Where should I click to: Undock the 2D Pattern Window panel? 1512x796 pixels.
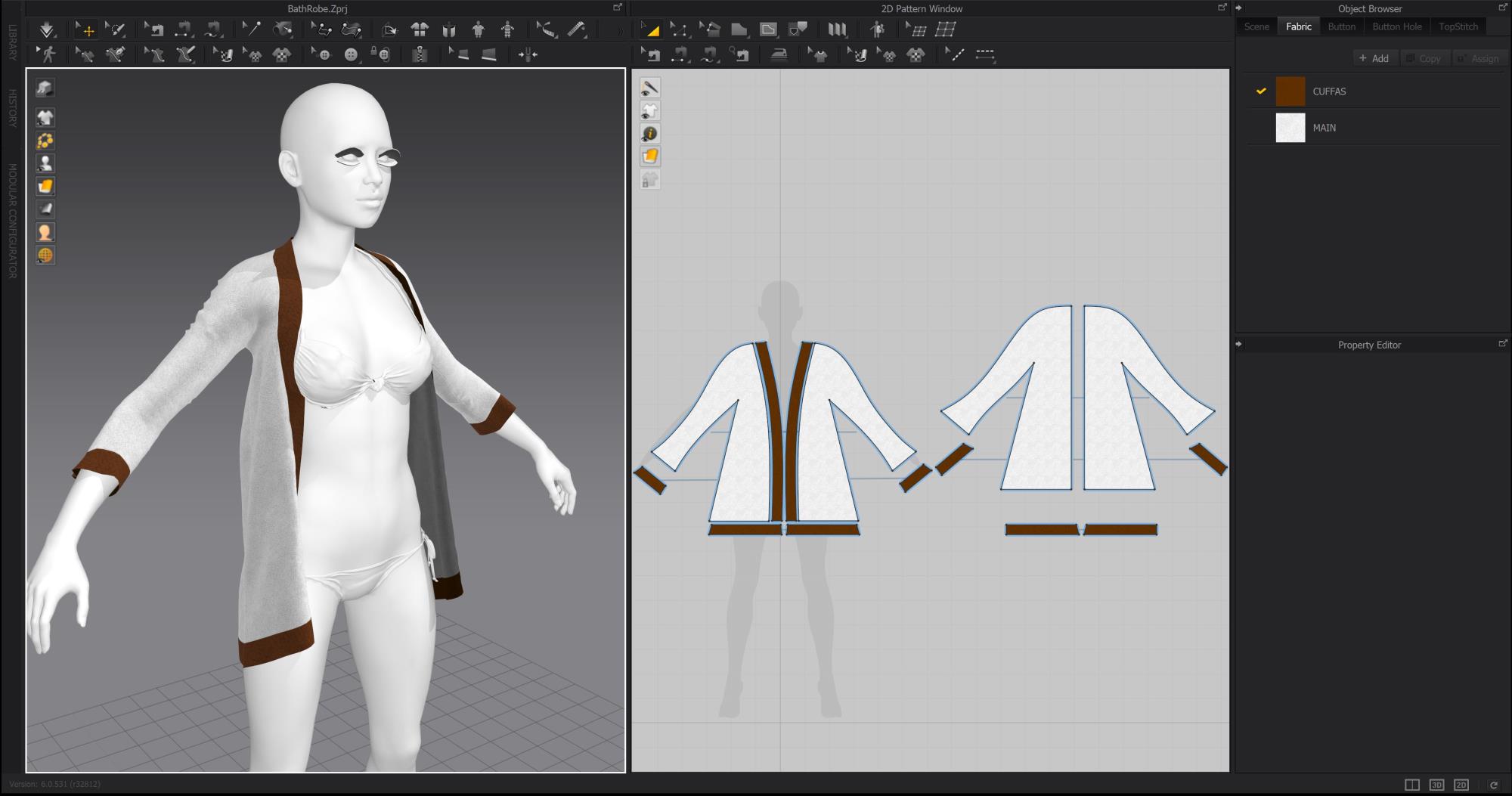click(x=1222, y=8)
